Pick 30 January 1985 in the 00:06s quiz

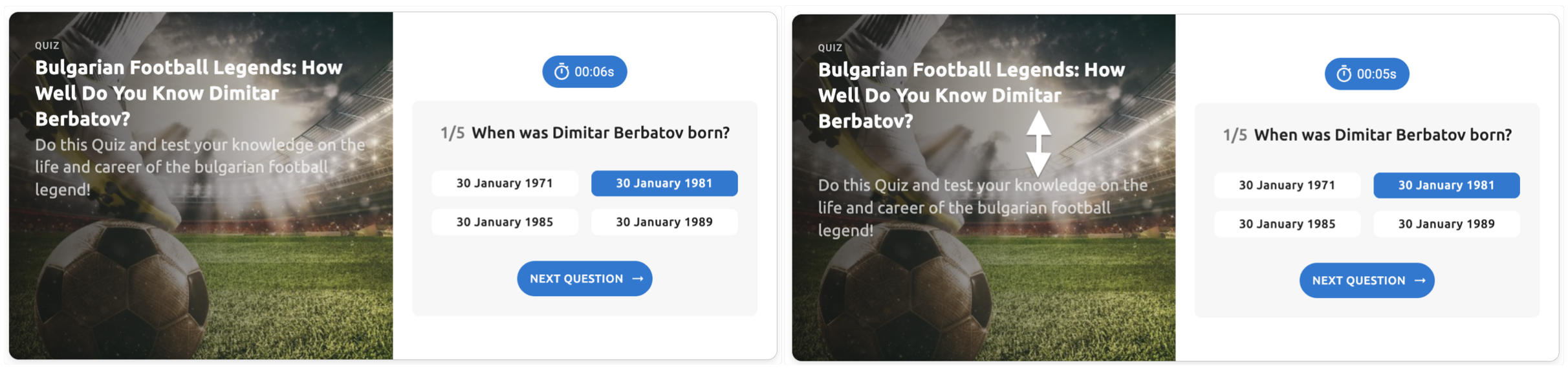tap(505, 222)
